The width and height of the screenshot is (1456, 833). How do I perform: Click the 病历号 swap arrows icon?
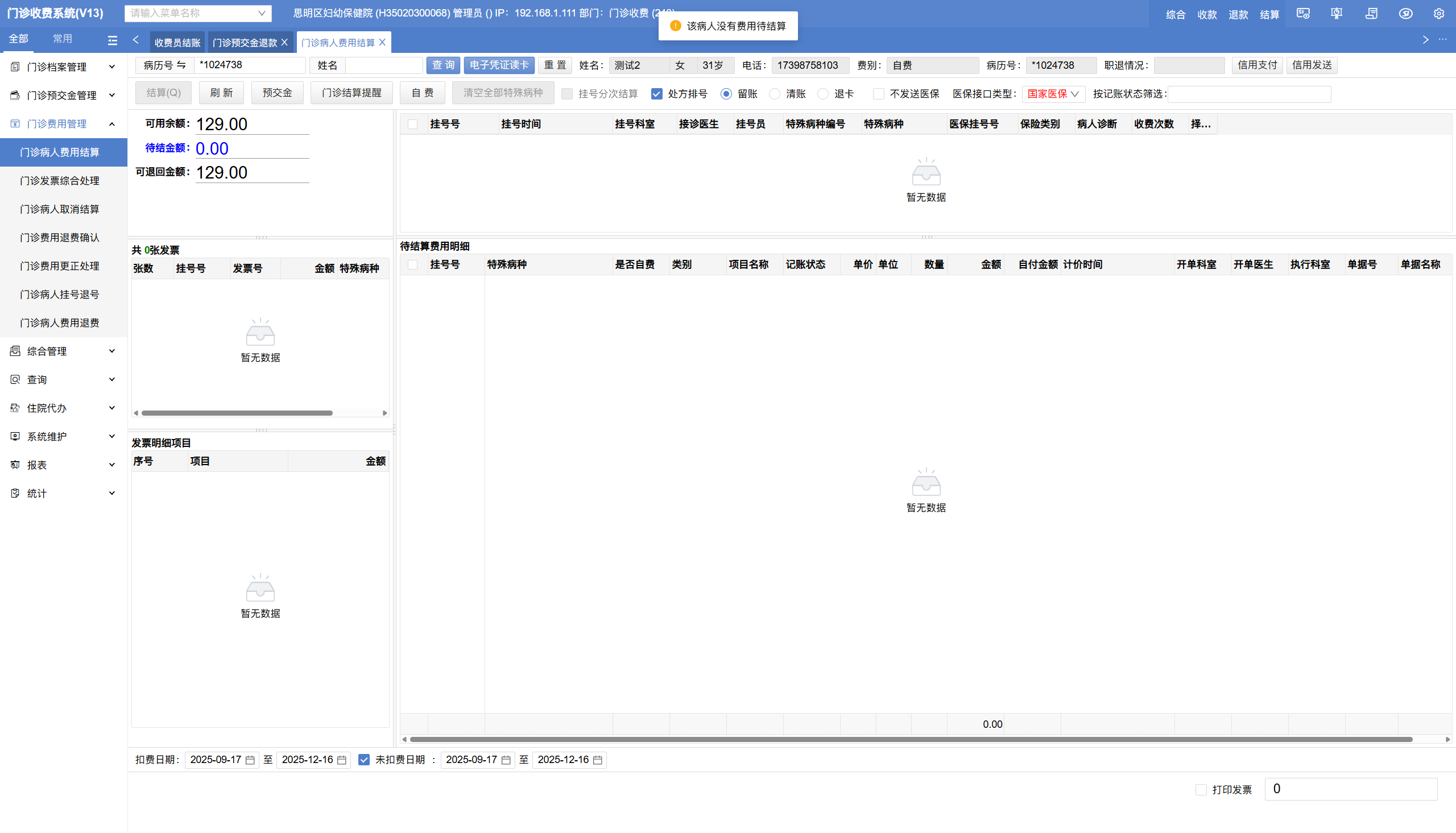click(x=181, y=65)
